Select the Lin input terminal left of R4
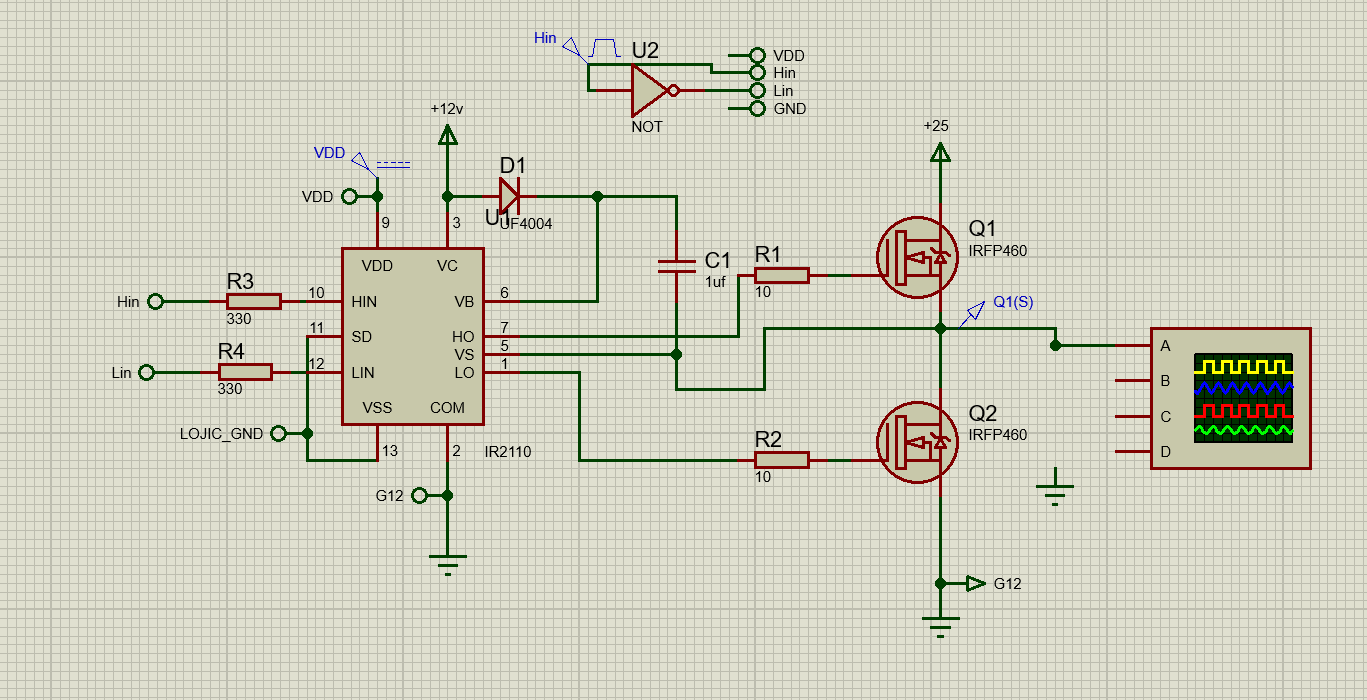1367x700 pixels. pos(147,372)
